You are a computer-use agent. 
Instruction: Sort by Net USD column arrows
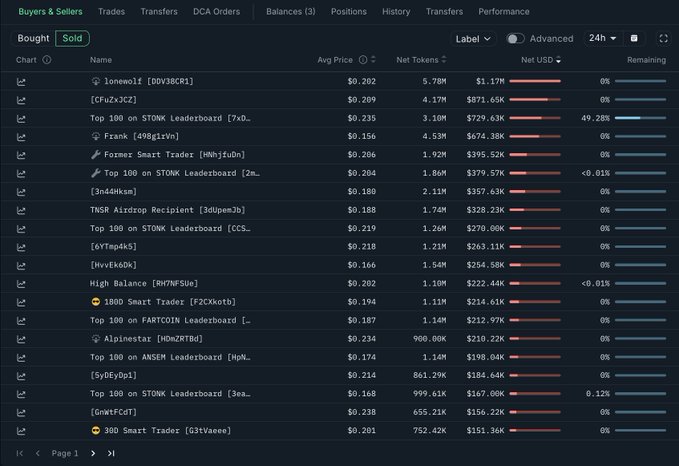click(x=558, y=60)
